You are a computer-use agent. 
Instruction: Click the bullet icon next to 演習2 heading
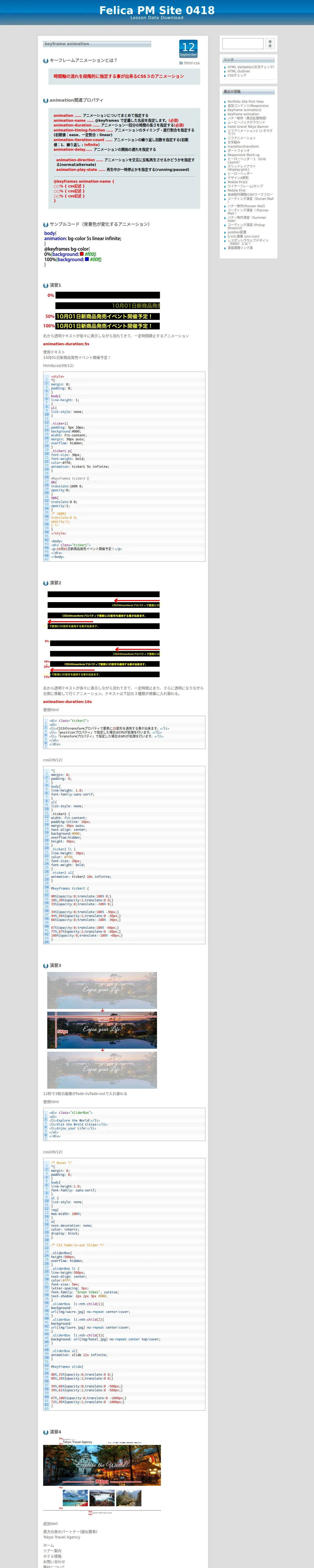pyautogui.click(x=46, y=583)
